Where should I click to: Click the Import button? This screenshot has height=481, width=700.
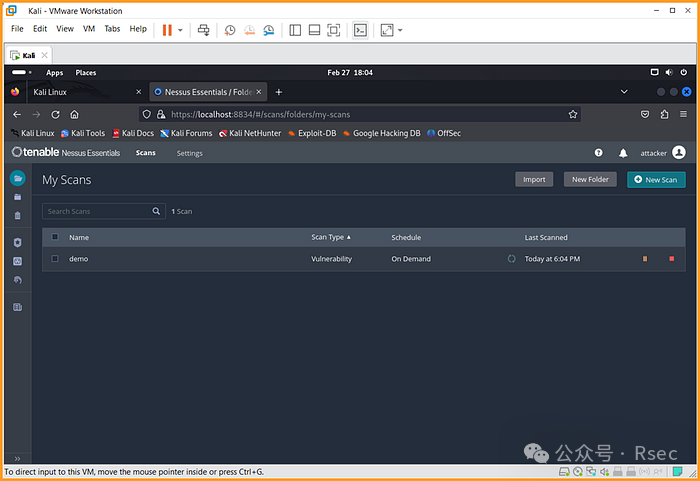(534, 179)
